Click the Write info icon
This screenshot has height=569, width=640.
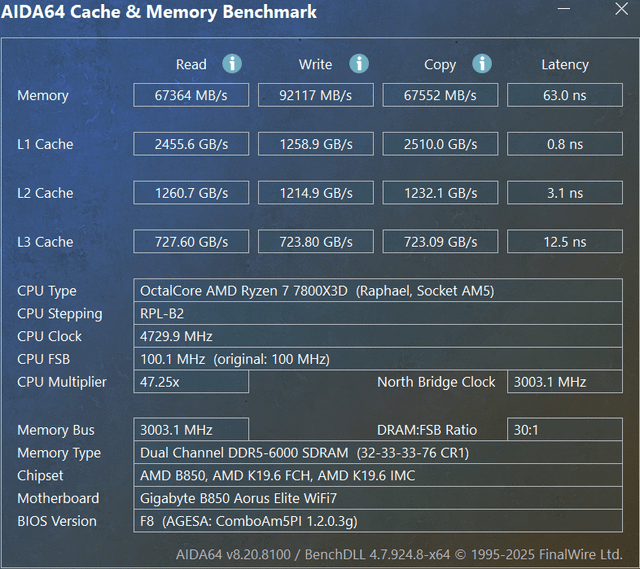(x=359, y=64)
